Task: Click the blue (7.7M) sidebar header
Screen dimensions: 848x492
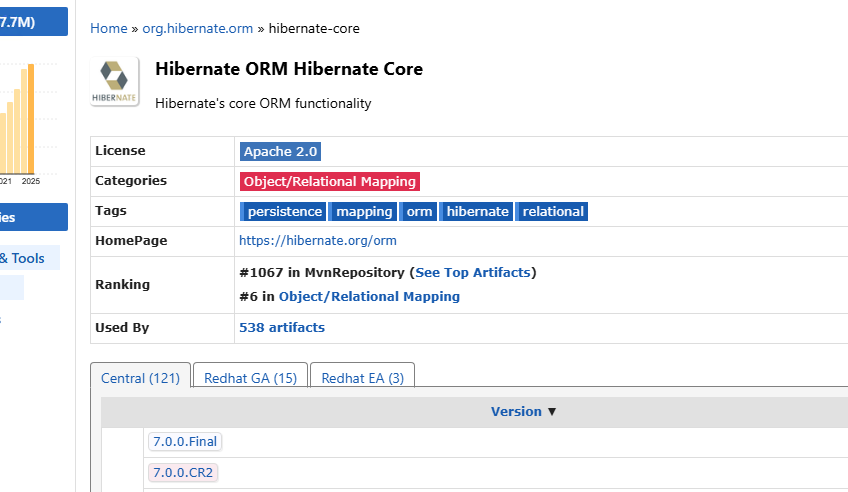Action: 32,22
